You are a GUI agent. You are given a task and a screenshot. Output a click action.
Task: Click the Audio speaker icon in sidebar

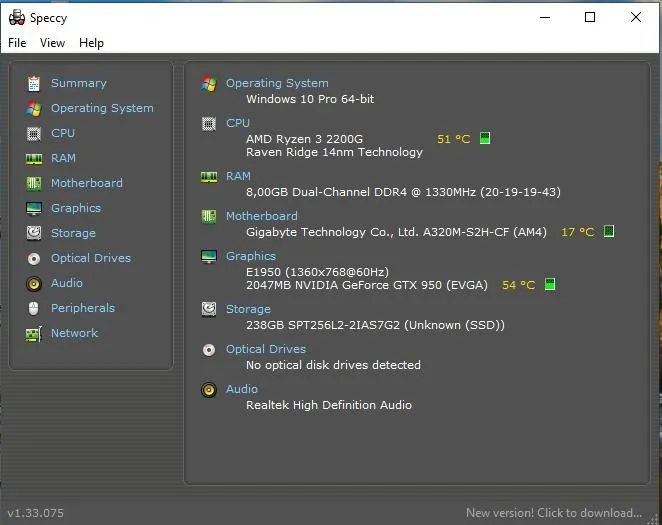point(34,284)
